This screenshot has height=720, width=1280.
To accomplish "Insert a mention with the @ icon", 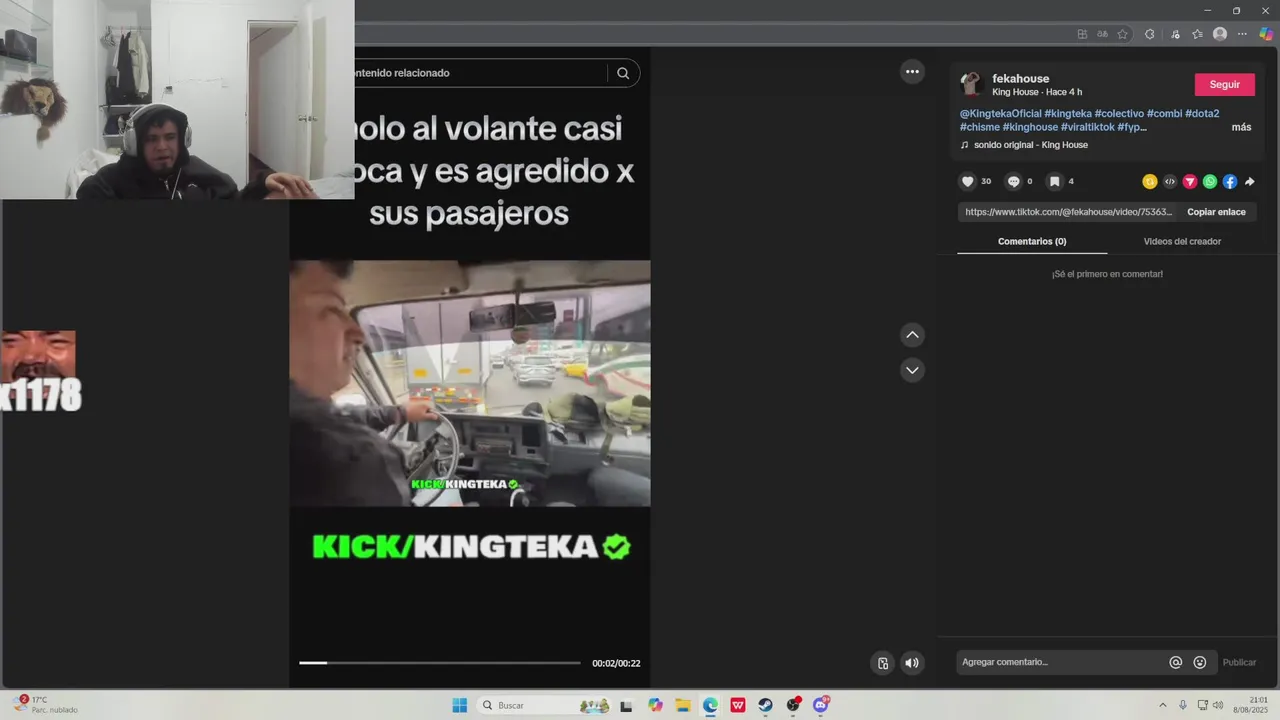I will [x=1176, y=662].
